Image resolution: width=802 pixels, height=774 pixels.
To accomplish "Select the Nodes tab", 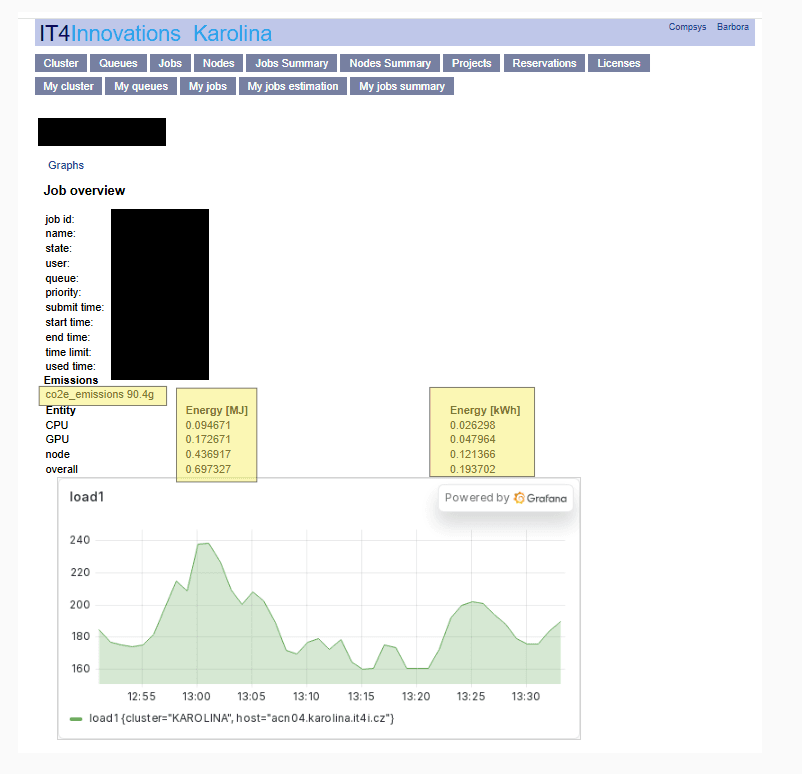I will [x=218, y=62].
